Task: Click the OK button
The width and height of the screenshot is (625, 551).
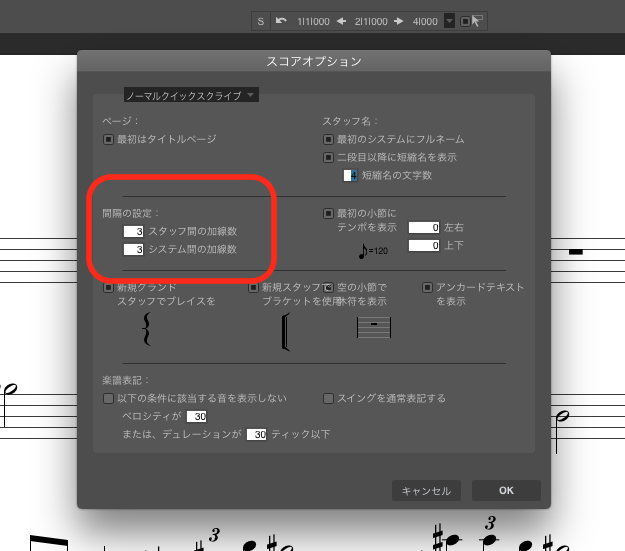Action: pos(506,491)
